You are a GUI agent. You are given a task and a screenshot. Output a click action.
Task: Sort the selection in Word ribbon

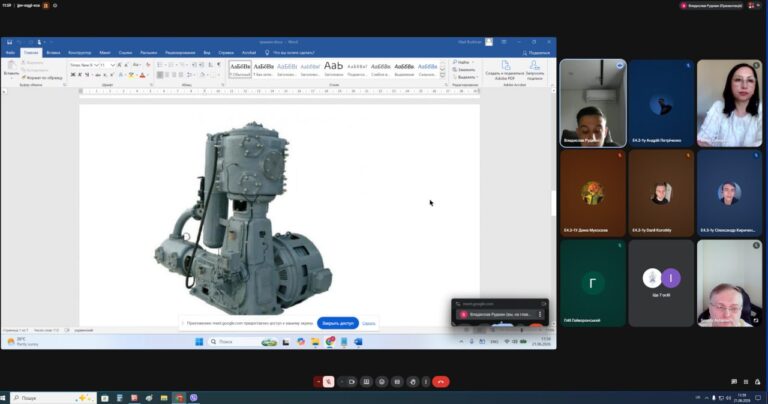211,65
